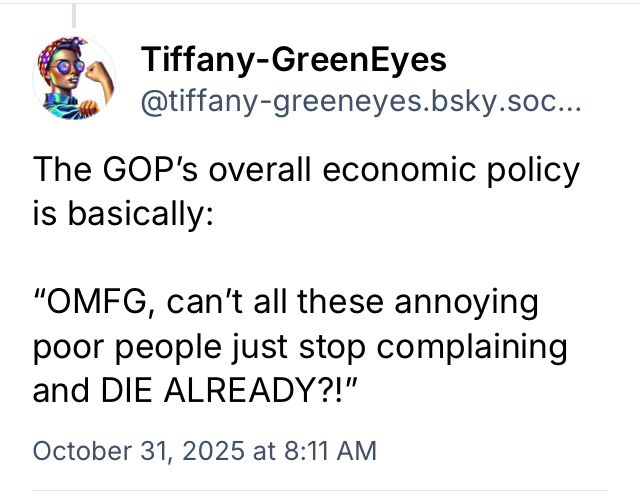
Task: Click the "poor people just stop complaining" line
Action: pyautogui.click(x=300, y=348)
